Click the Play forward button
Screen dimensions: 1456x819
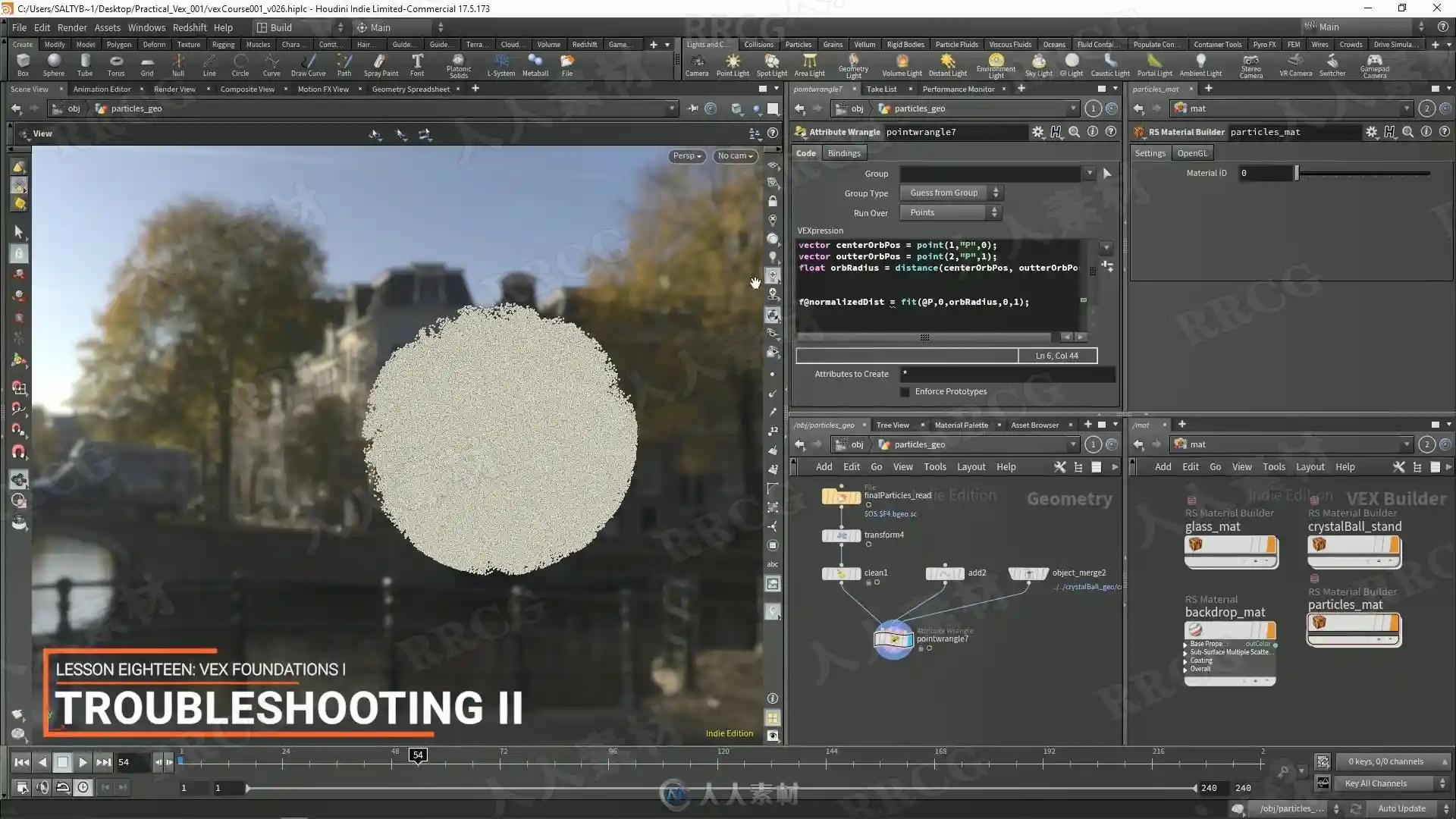pyautogui.click(x=83, y=762)
